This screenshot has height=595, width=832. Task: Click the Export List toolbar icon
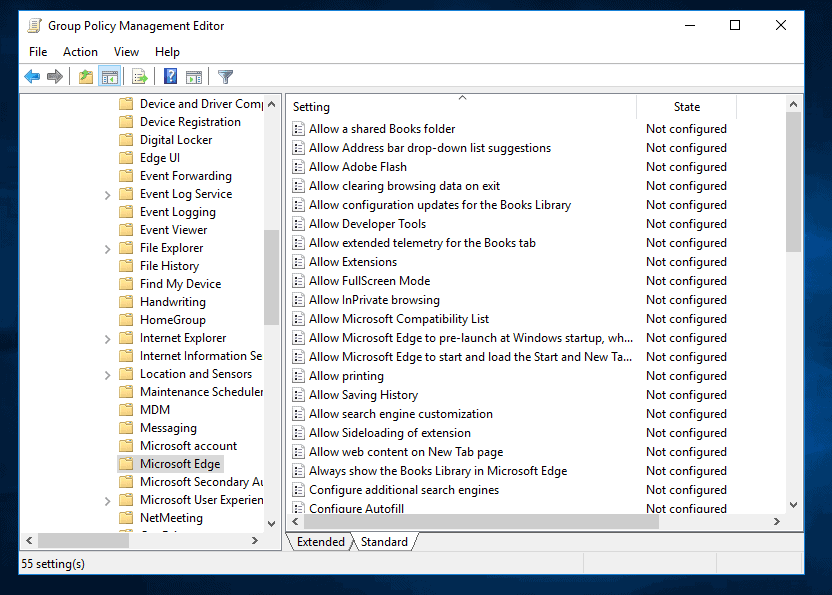(x=140, y=76)
